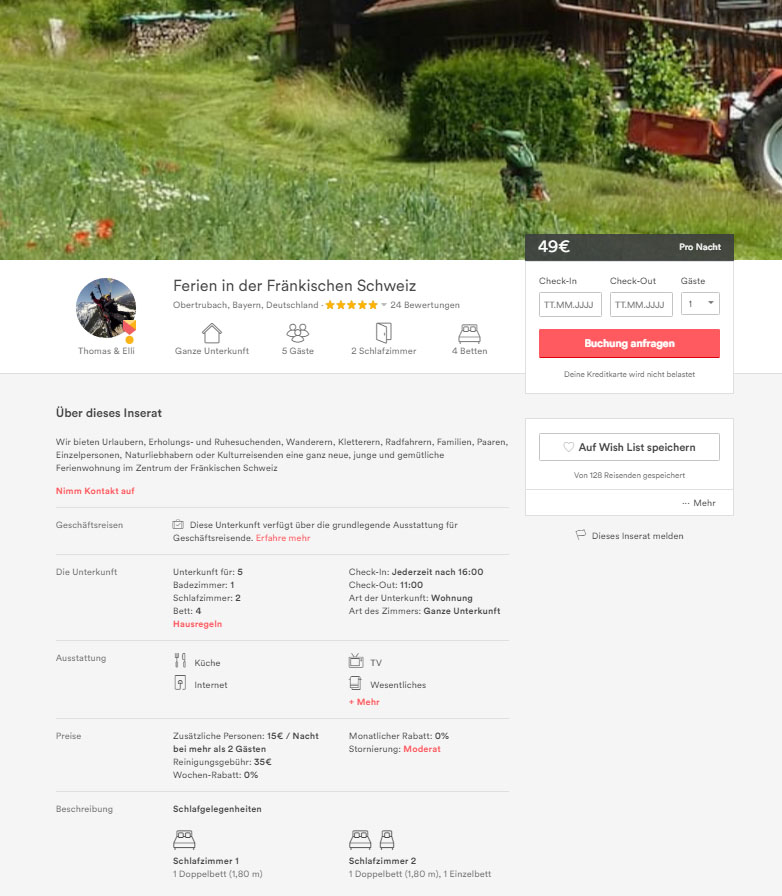Click the 2 Schlafzimmer door icon
782x896 pixels.
[384, 333]
